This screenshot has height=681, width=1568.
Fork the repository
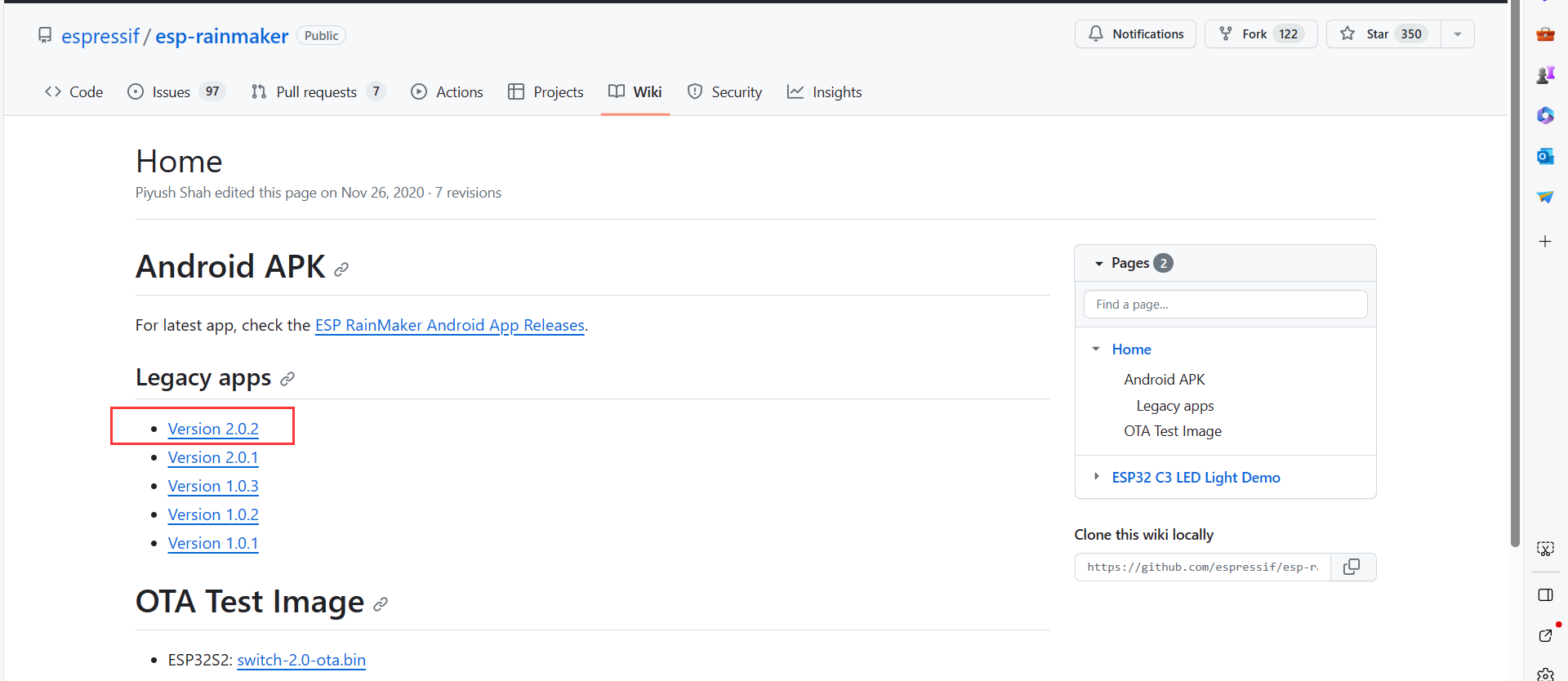(1261, 34)
